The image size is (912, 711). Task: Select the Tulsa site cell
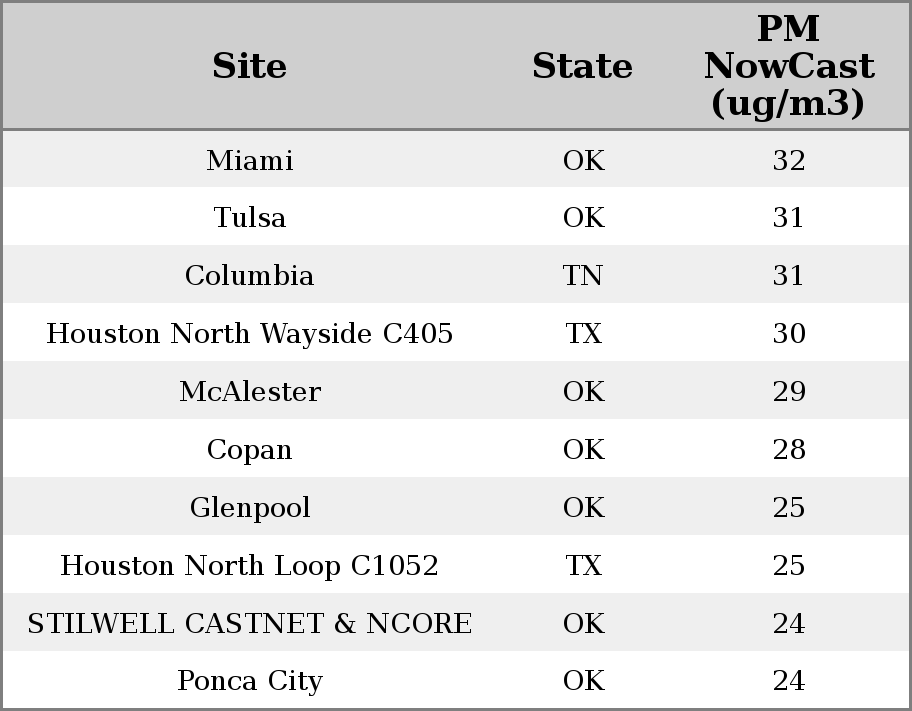[250, 217]
